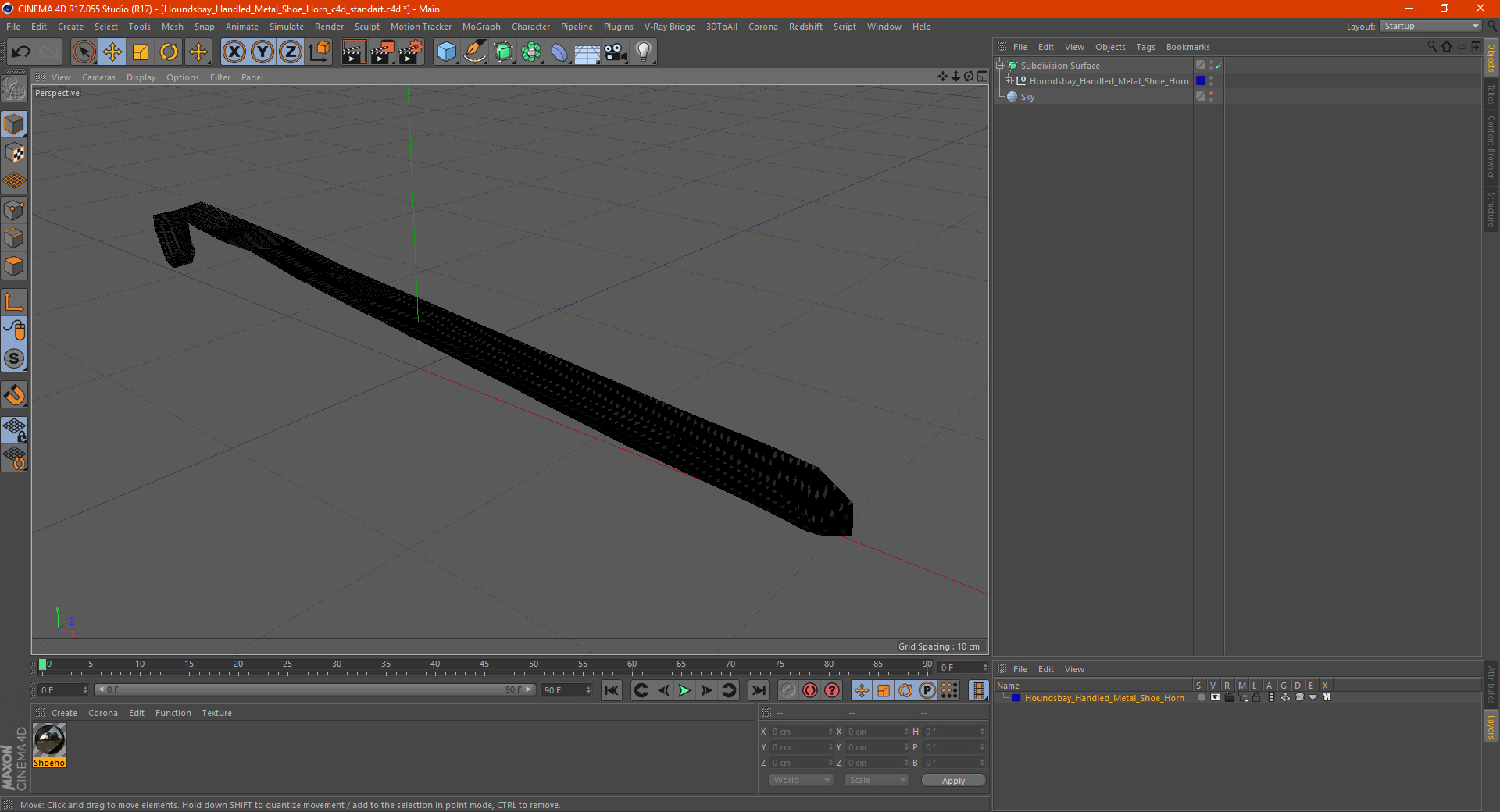The height and width of the screenshot is (812, 1500).
Task: Select the Sky object
Action: coord(1027,97)
